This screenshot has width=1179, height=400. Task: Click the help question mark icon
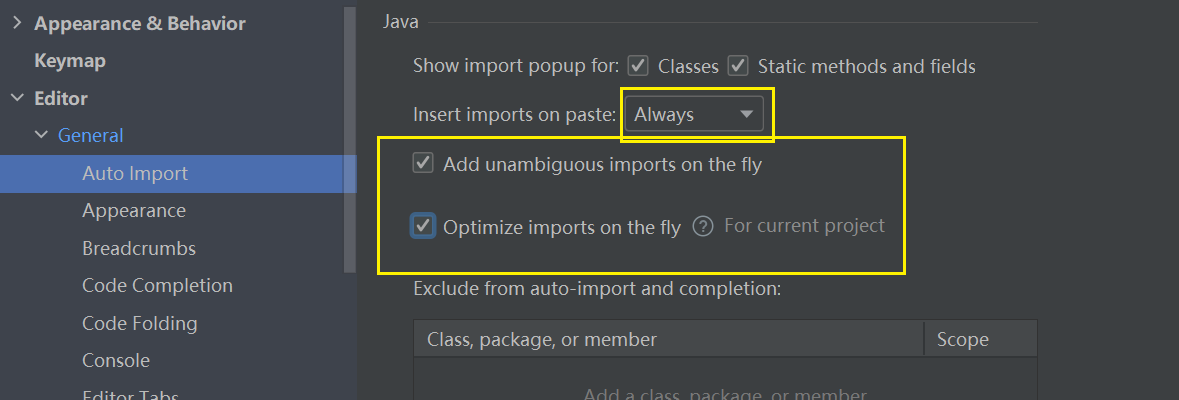pos(703,226)
